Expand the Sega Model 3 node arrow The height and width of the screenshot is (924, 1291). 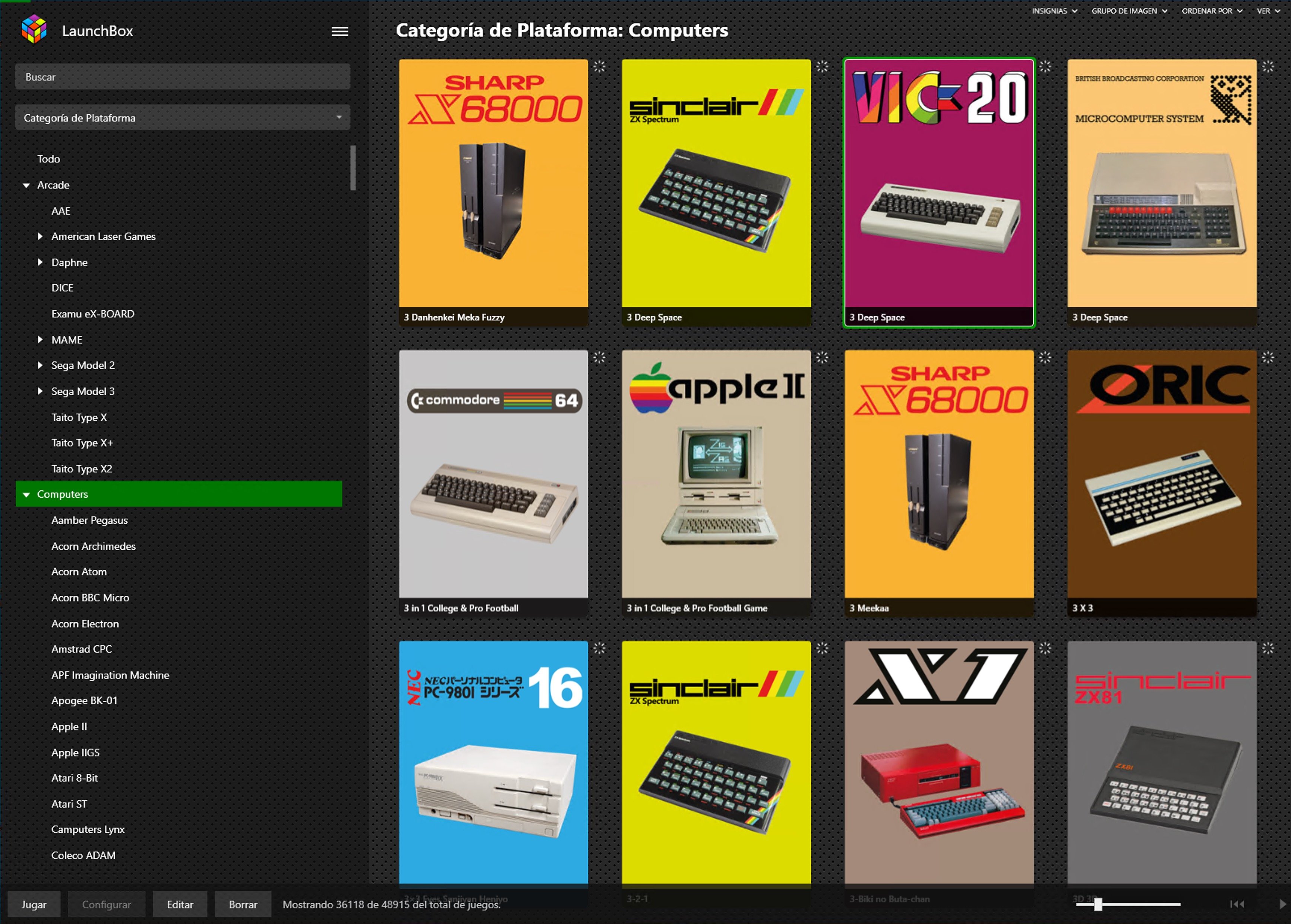point(40,392)
